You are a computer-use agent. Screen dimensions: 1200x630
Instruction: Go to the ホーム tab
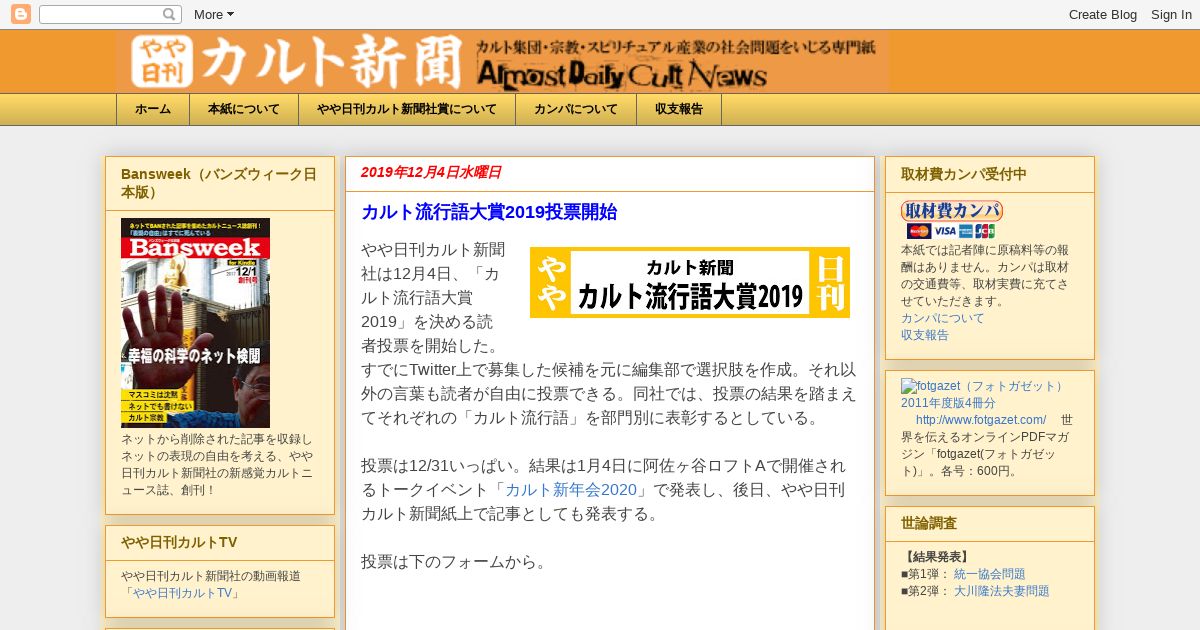[153, 109]
